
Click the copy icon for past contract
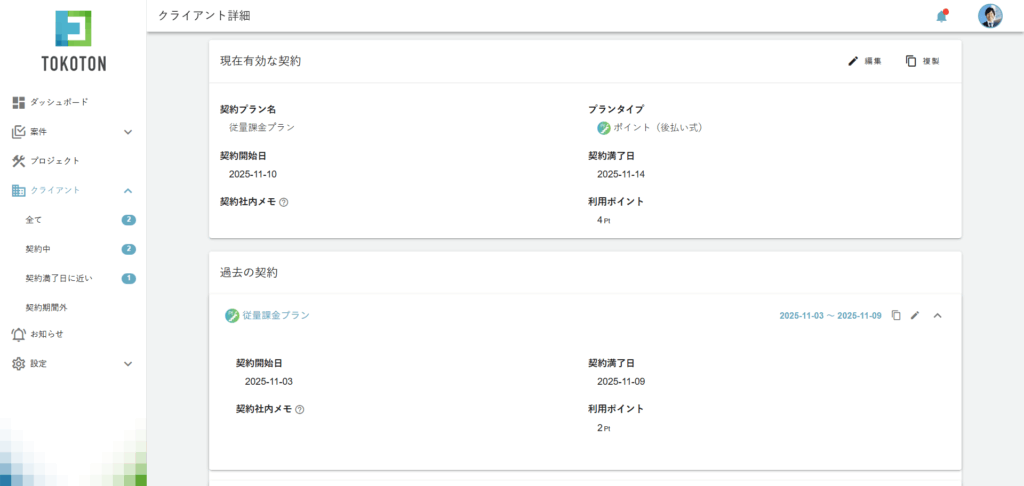(x=896, y=315)
